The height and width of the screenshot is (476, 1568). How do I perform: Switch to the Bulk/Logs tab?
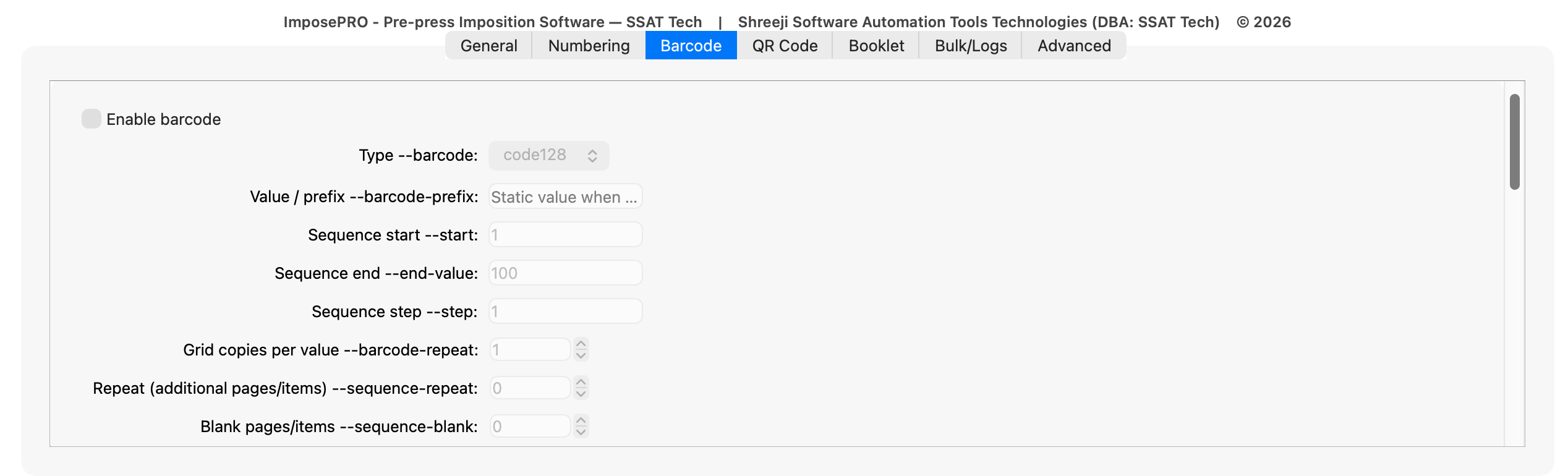point(971,46)
